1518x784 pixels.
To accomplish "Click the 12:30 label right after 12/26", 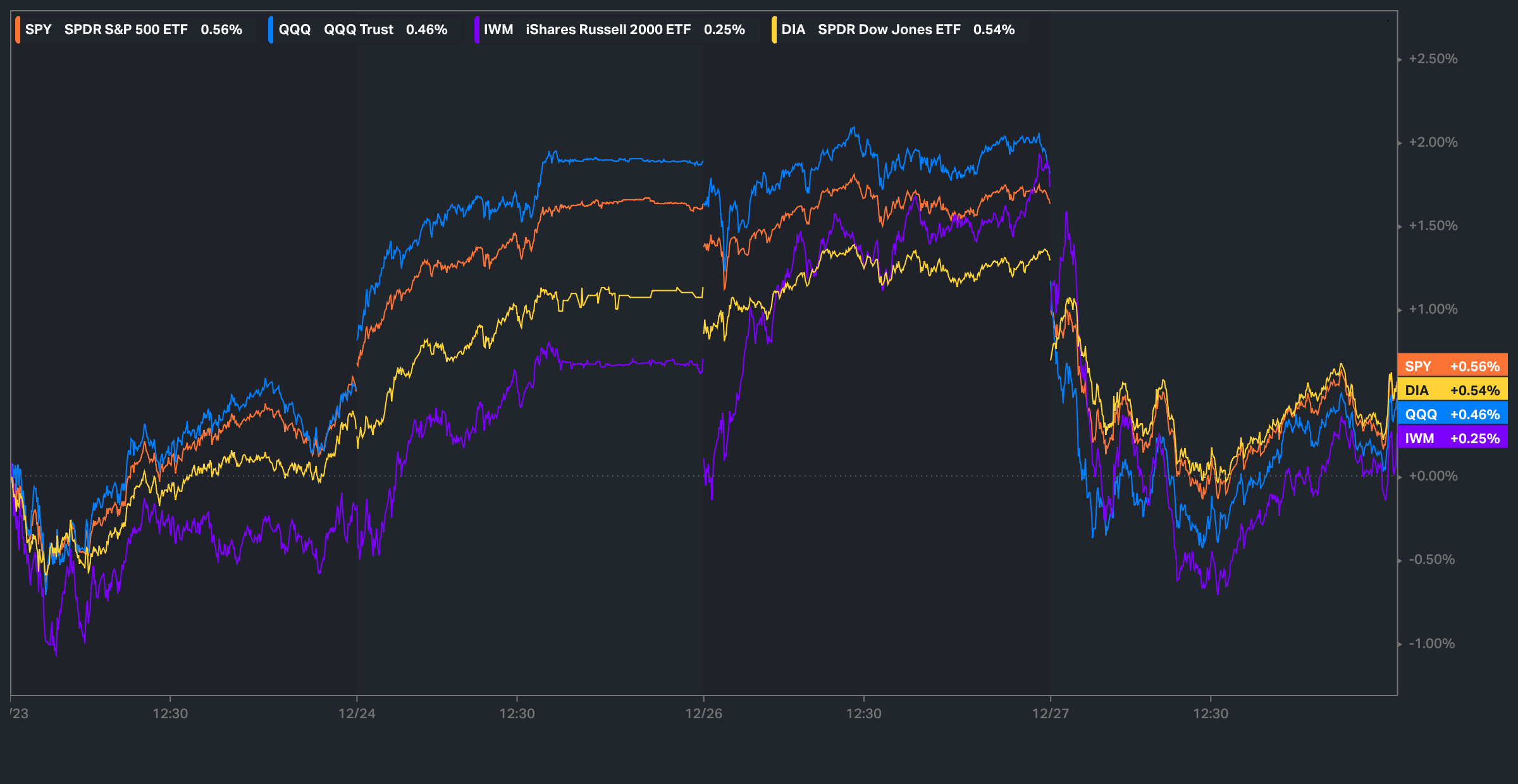I will pos(863,713).
